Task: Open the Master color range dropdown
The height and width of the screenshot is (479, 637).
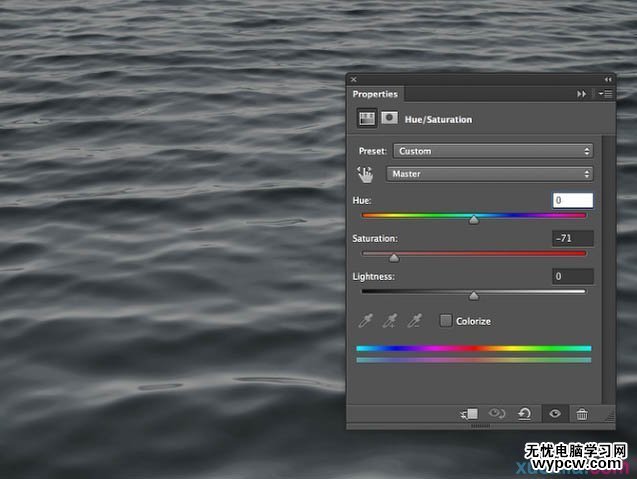Action: click(x=489, y=174)
